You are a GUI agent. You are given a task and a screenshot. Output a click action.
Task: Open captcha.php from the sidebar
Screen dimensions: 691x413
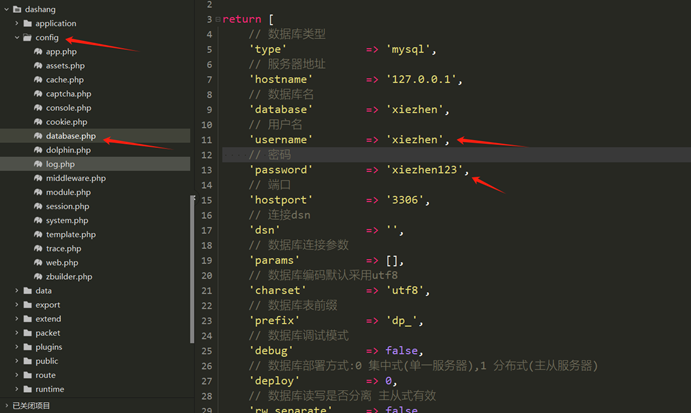[x=68, y=94]
